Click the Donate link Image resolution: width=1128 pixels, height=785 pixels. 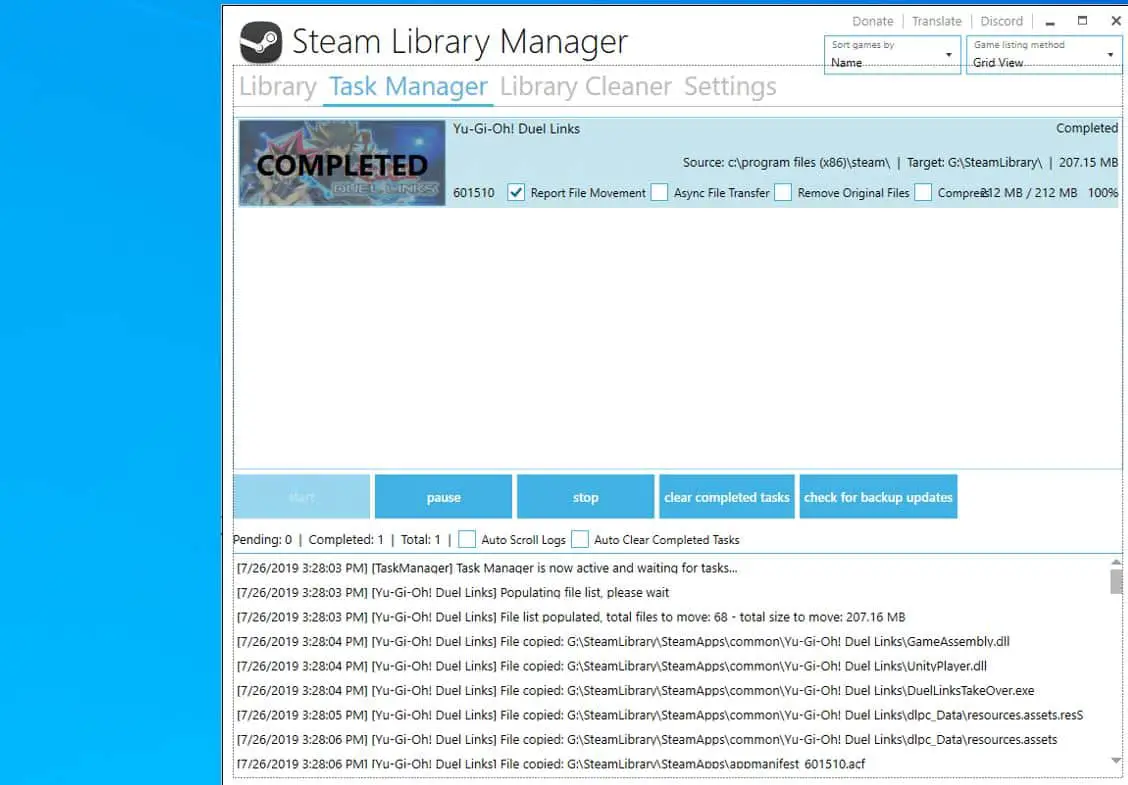pyautogui.click(x=873, y=21)
